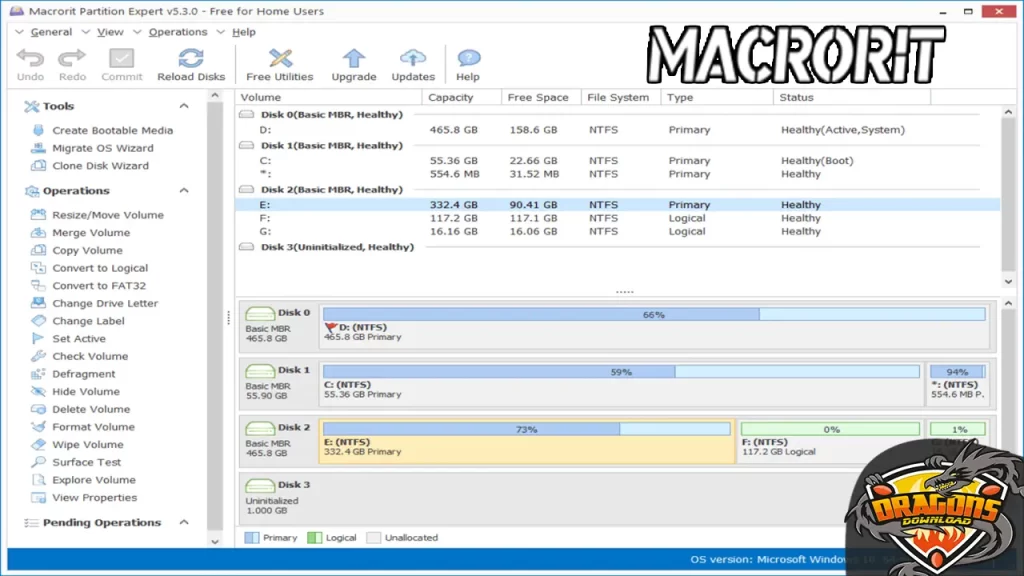1024x576 pixels.
Task: Click the Help button
Action: click(x=466, y=63)
